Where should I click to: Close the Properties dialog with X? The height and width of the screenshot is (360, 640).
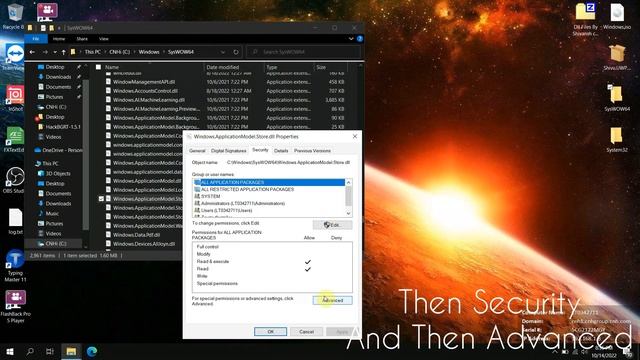click(x=355, y=136)
